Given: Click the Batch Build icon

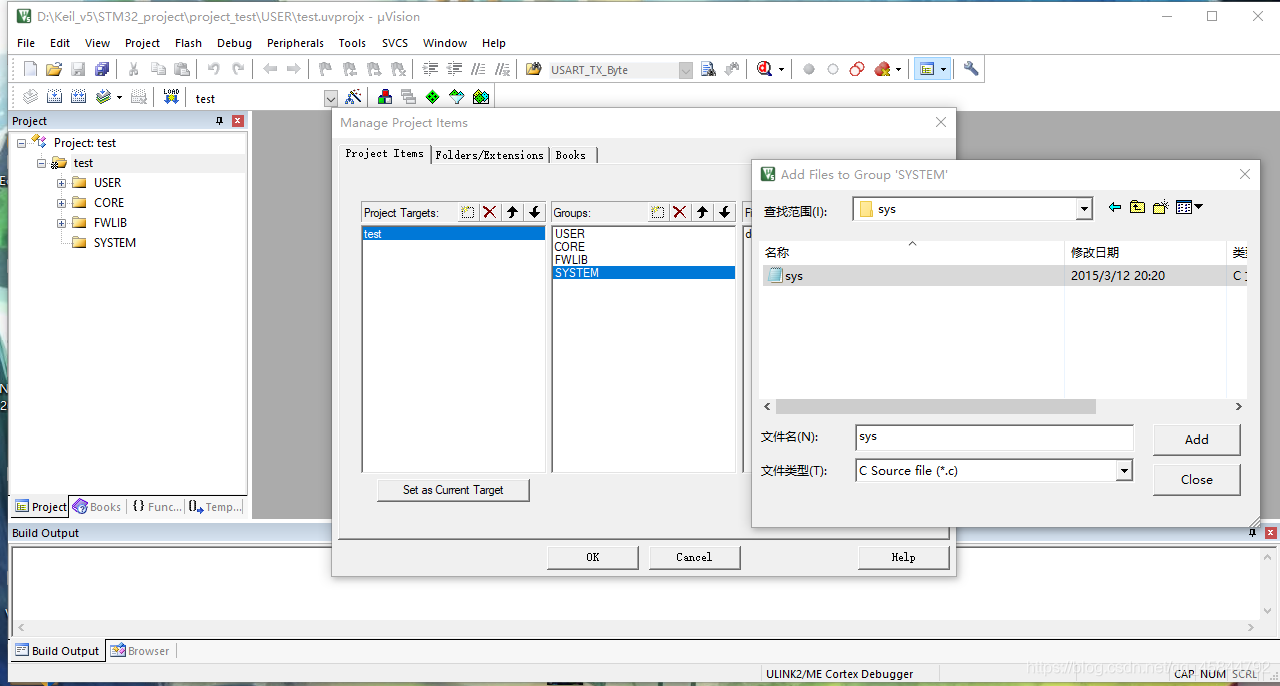Looking at the screenshot, I should coord(103,97).
